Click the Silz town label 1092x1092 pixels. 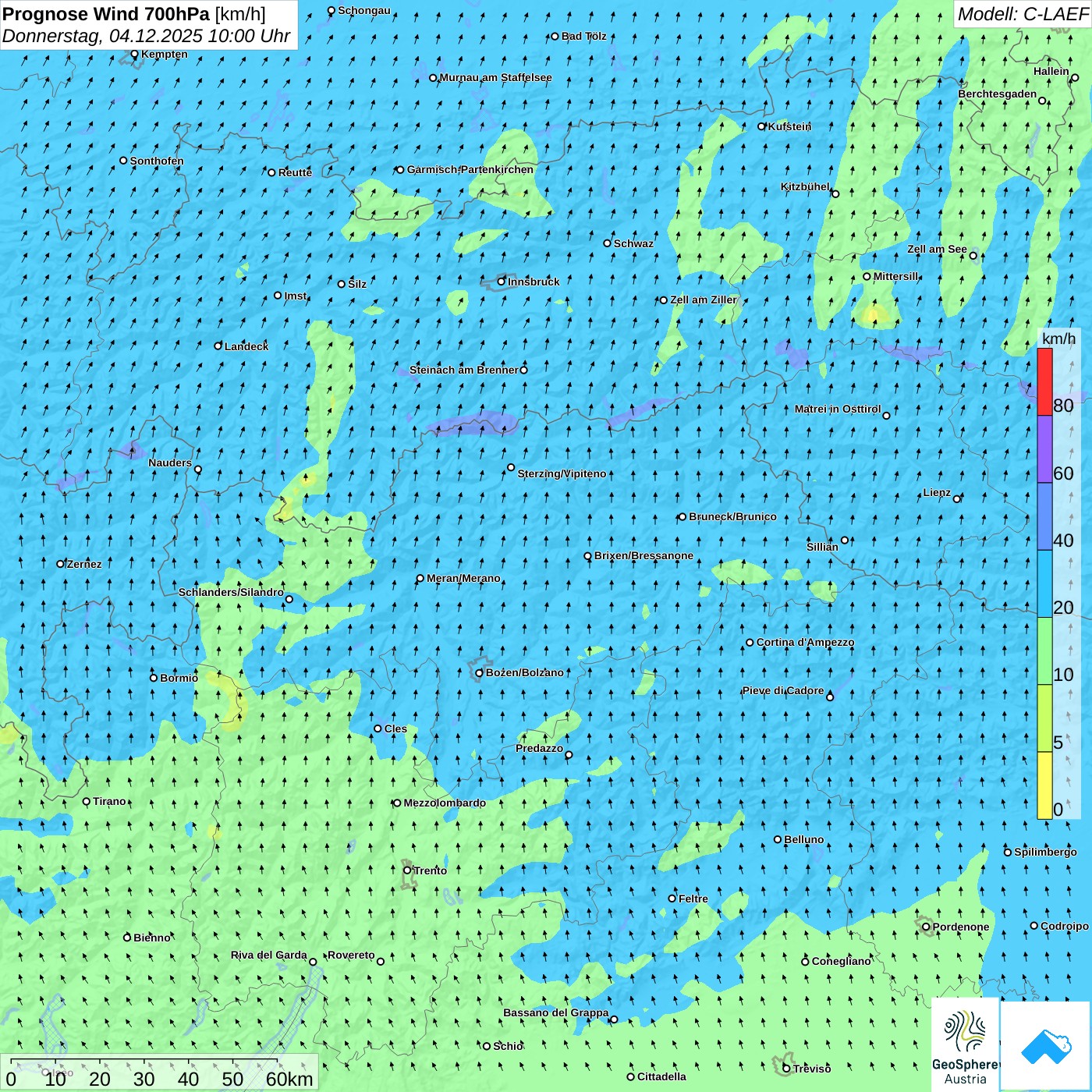[356, 284]
